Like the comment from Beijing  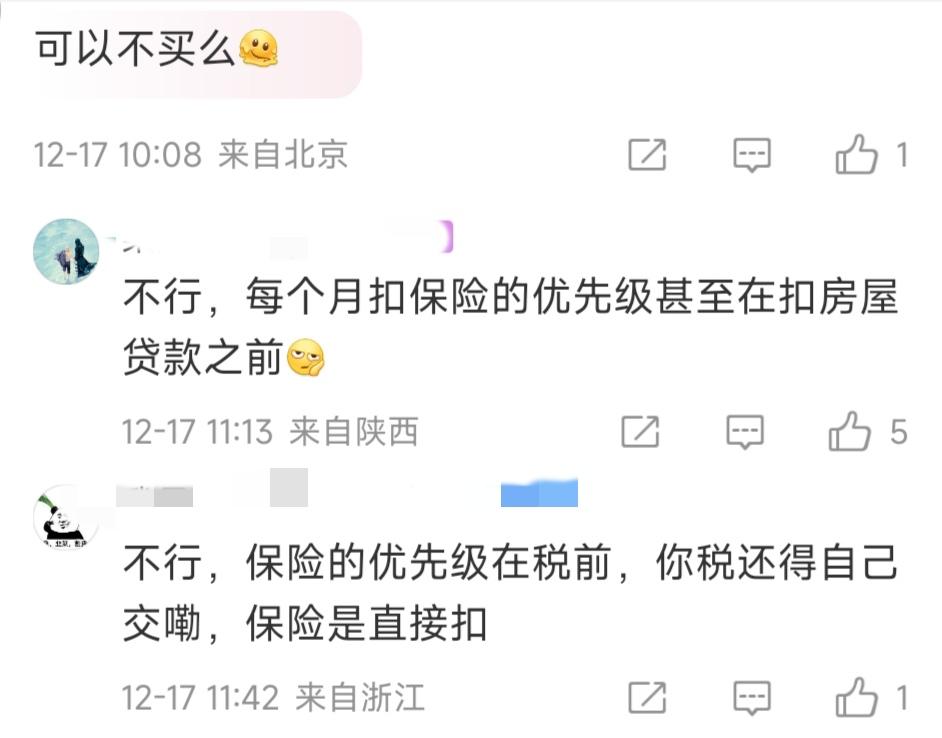[x=857, y=154]
